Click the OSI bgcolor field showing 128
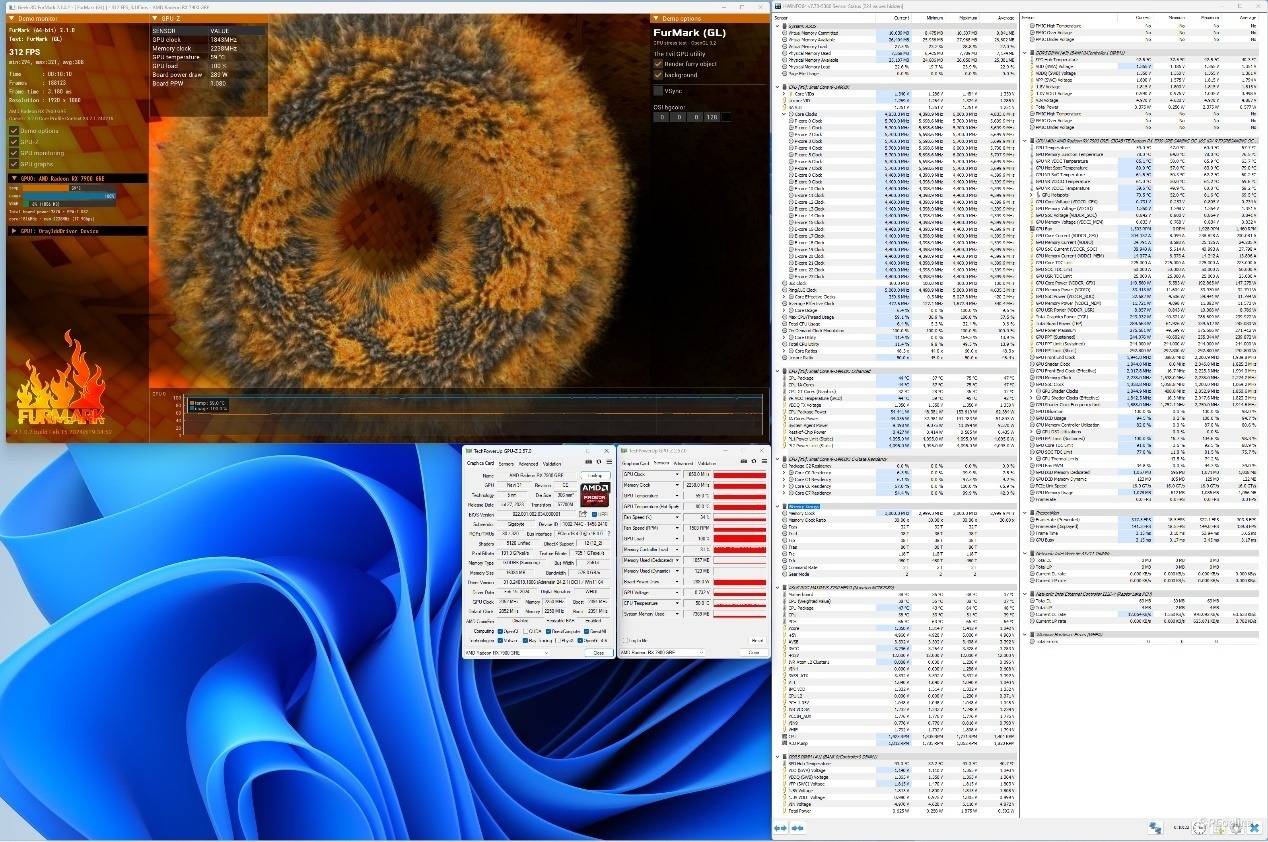 pyautogui.click(x=712, y=117)
